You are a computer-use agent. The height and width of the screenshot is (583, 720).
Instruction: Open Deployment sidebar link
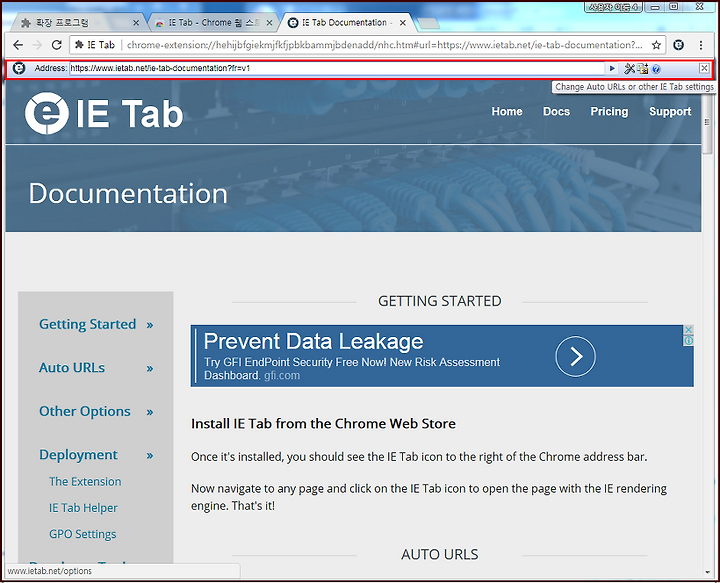[x=78, y=454]
